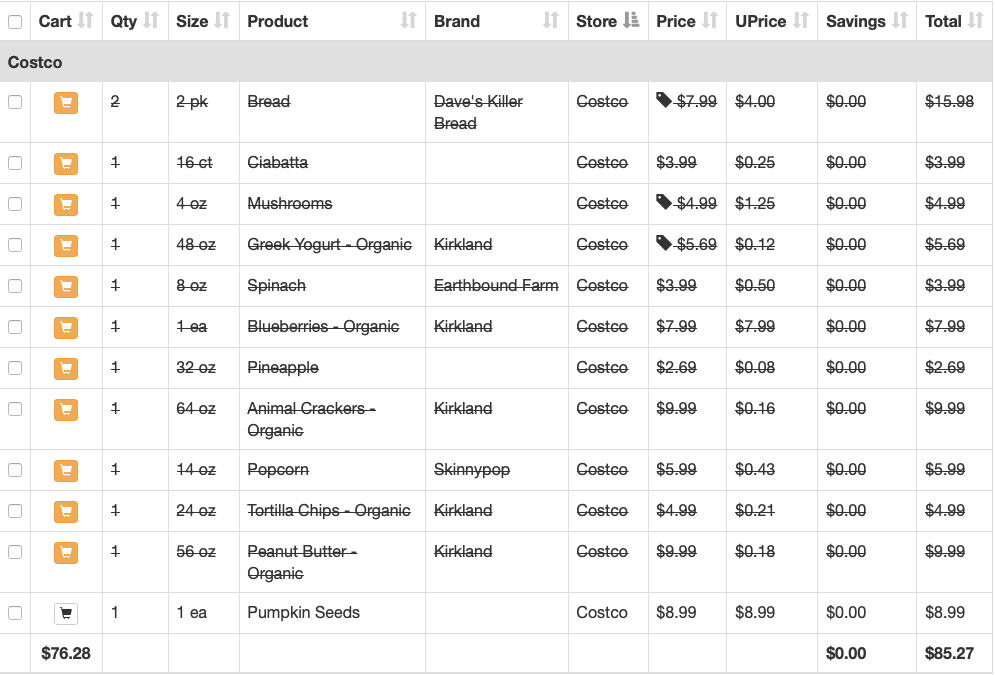Click the Blueberries - Organic row checkbox
Screen dimensions: 995x675
[15, 327]
